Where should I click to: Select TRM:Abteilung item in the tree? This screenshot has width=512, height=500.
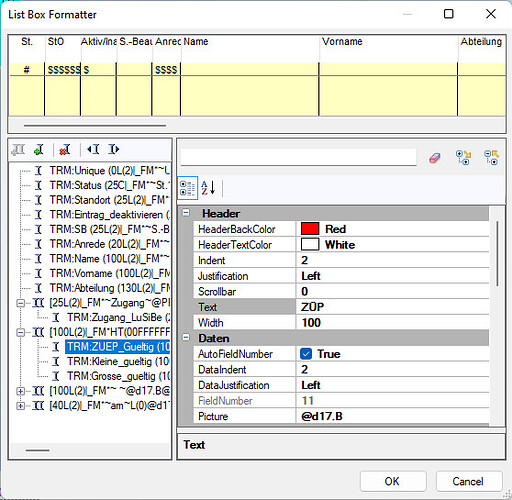pos(110,288)
